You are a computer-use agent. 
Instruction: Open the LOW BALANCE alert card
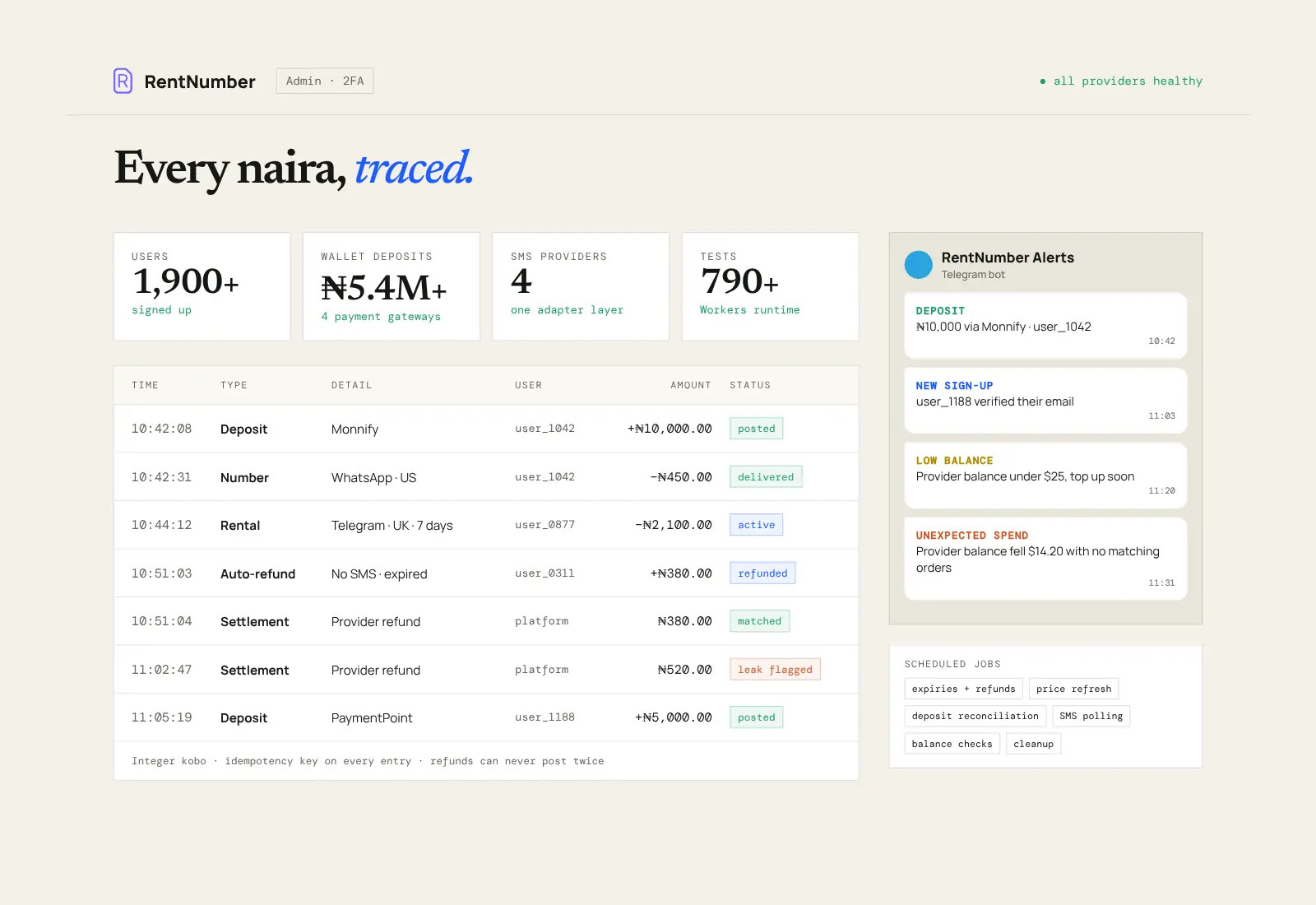[1045, 476]
